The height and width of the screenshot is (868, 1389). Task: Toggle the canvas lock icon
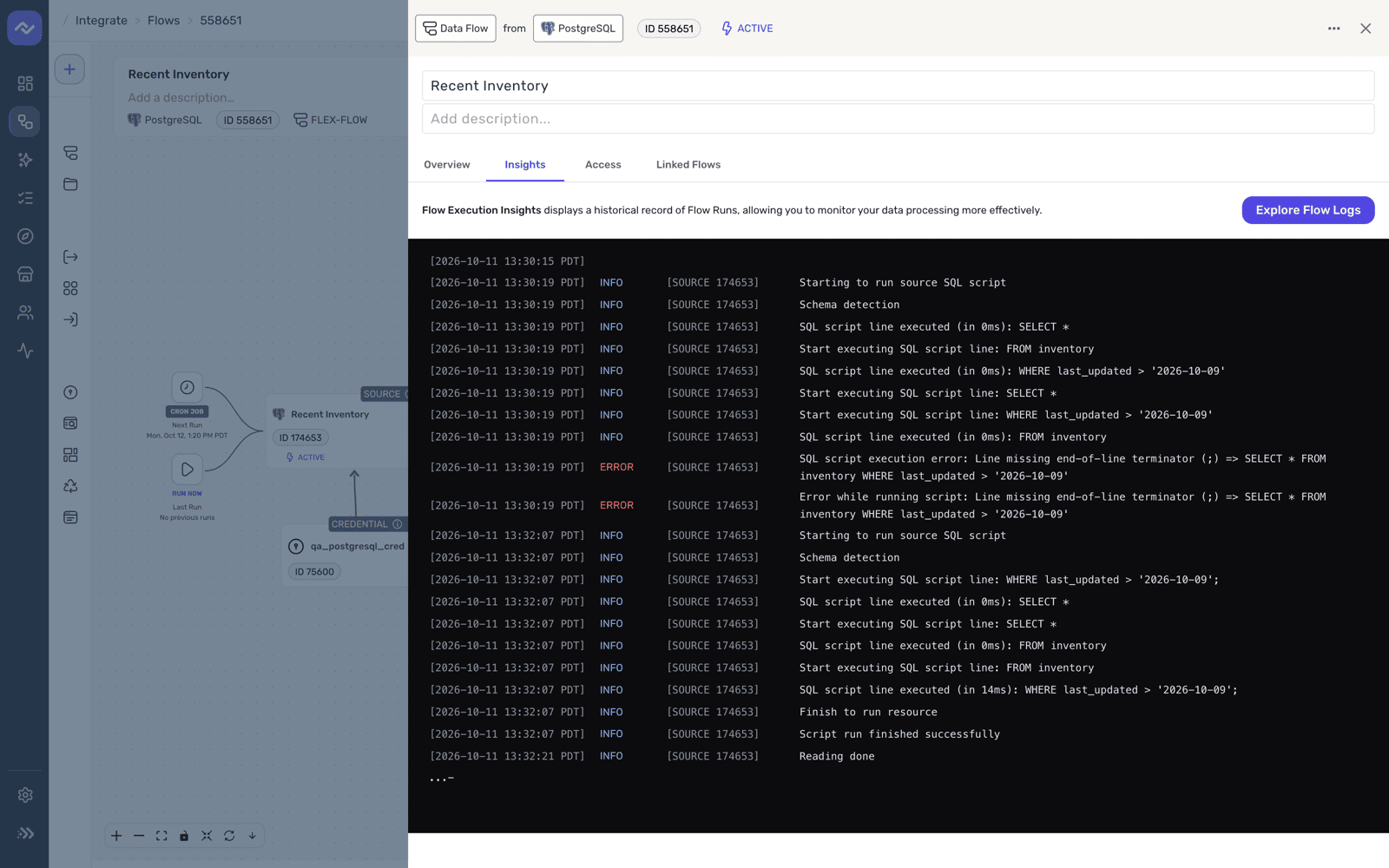coord(184,836)
